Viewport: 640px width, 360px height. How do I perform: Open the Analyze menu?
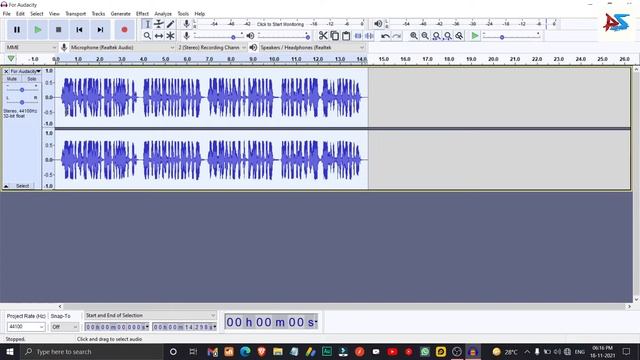[x=163, y=14]
